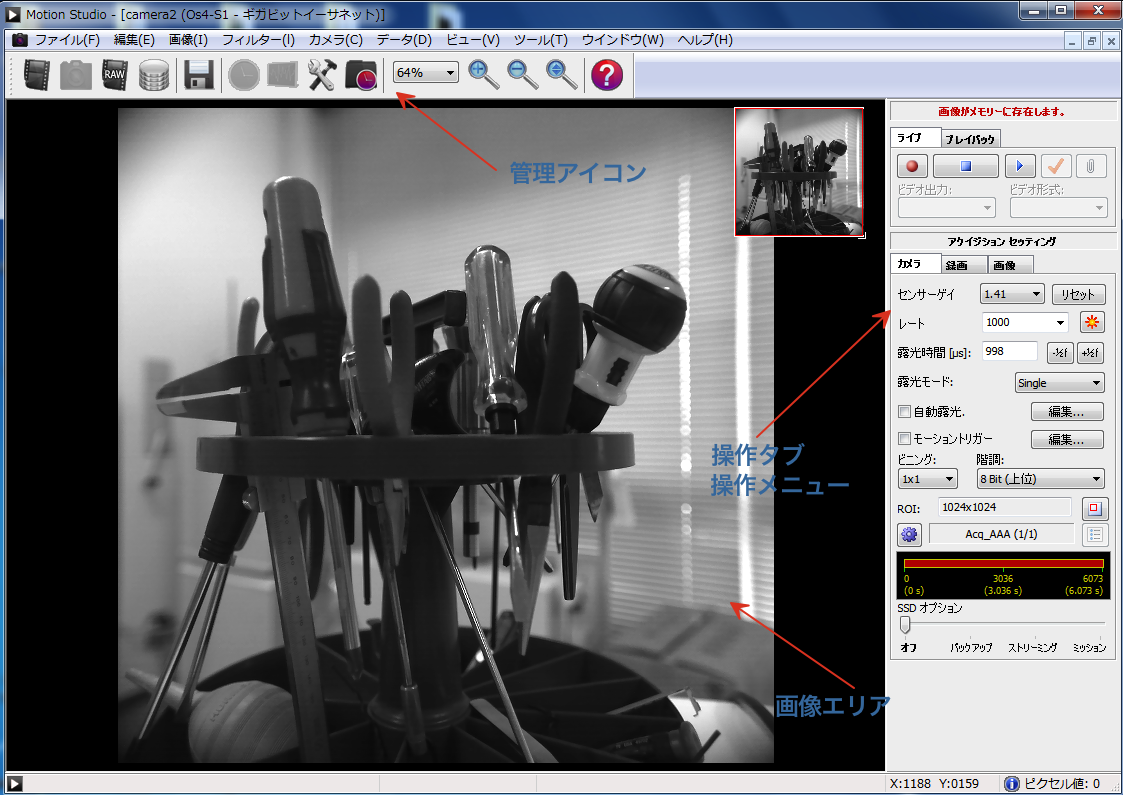Click the camera icon left of ファイル menu
This screenshot has width=1123, height=795.
[19, 40]
